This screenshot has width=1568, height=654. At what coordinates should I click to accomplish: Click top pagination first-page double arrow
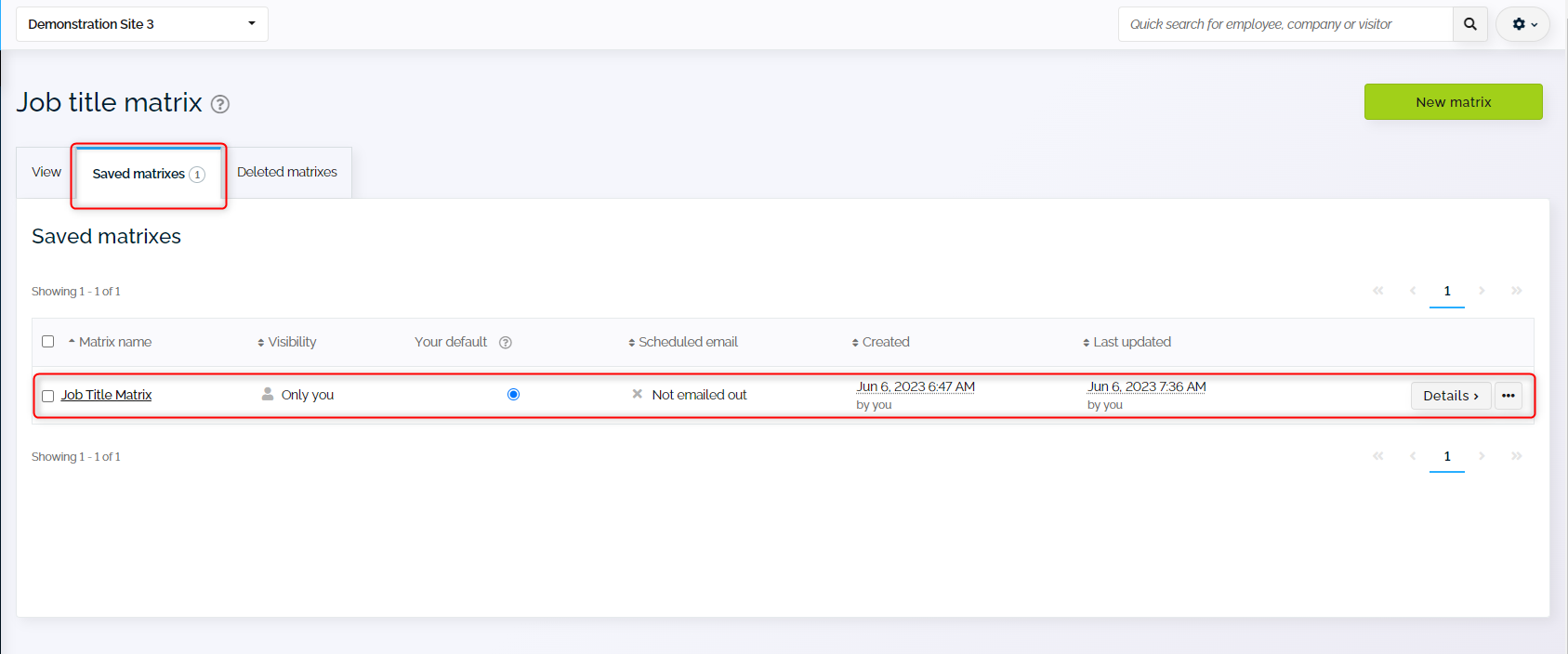[1377, 291]
